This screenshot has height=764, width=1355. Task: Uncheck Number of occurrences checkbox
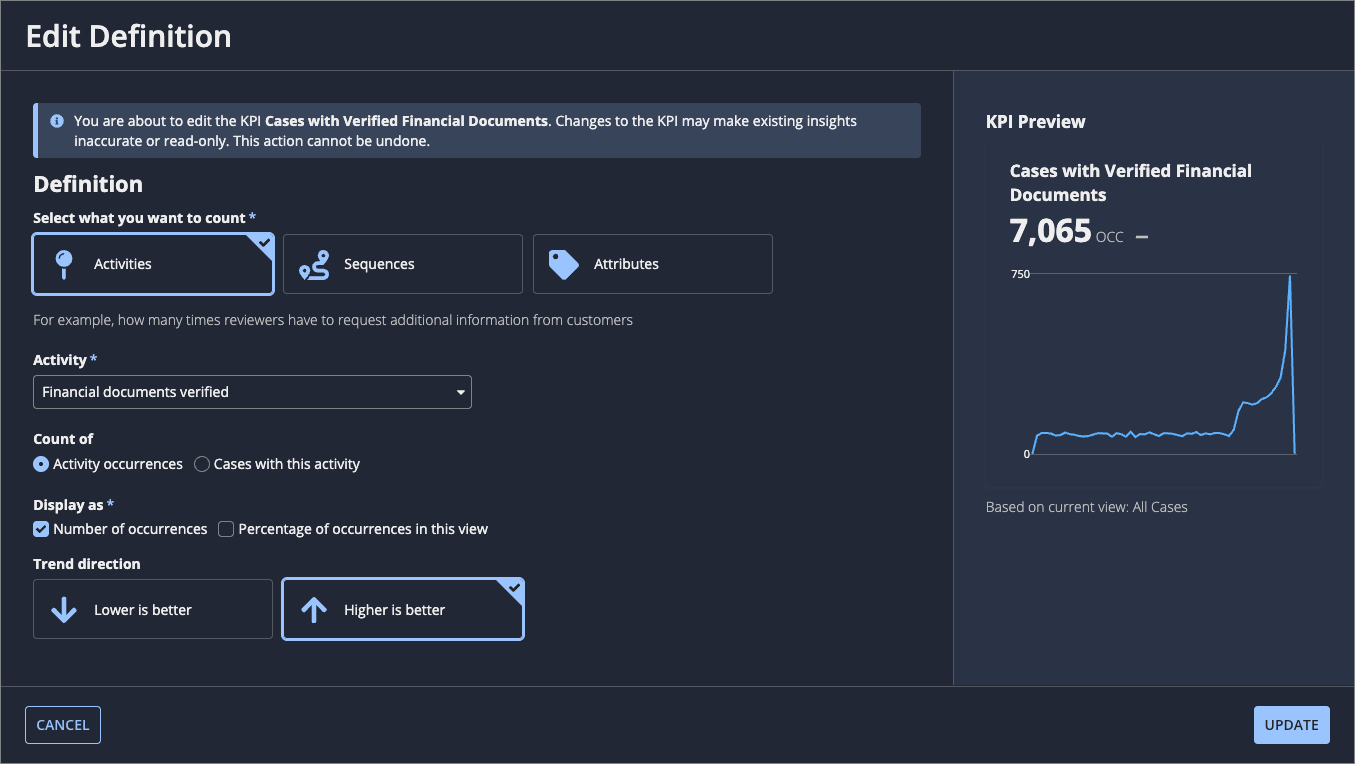coord(41,529)
